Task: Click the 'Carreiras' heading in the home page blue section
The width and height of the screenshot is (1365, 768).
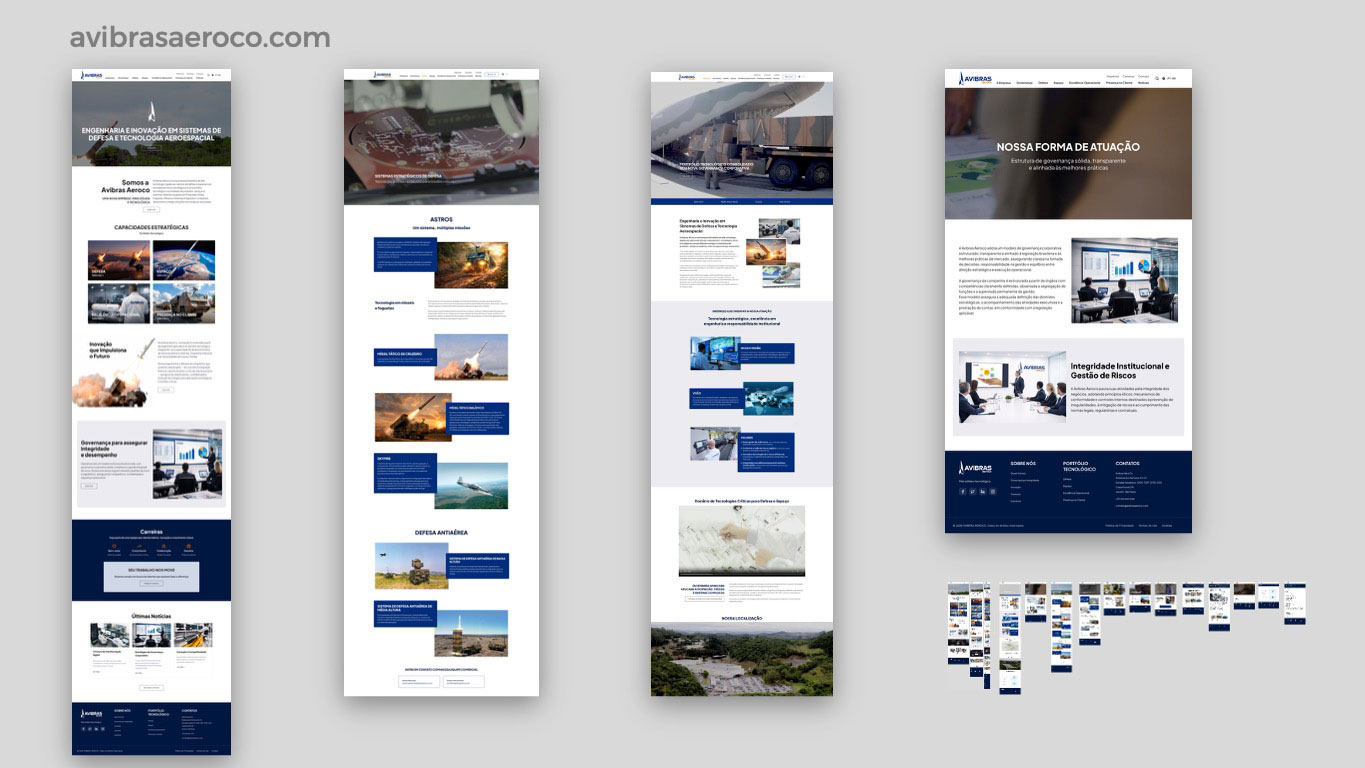Action: [x=151, y=533]
